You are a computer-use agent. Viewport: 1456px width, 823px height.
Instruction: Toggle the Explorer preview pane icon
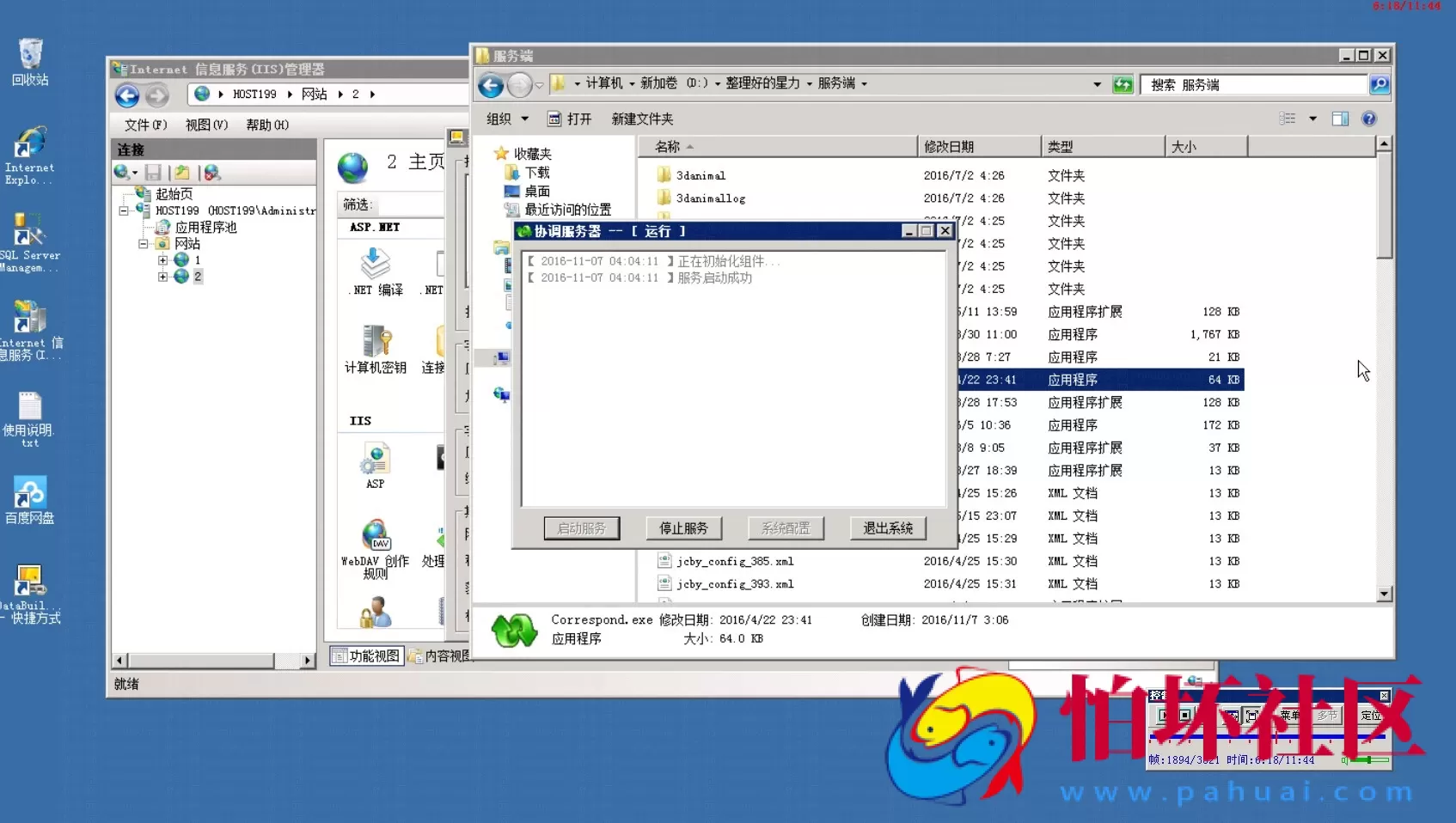(x=1340, y=119)
